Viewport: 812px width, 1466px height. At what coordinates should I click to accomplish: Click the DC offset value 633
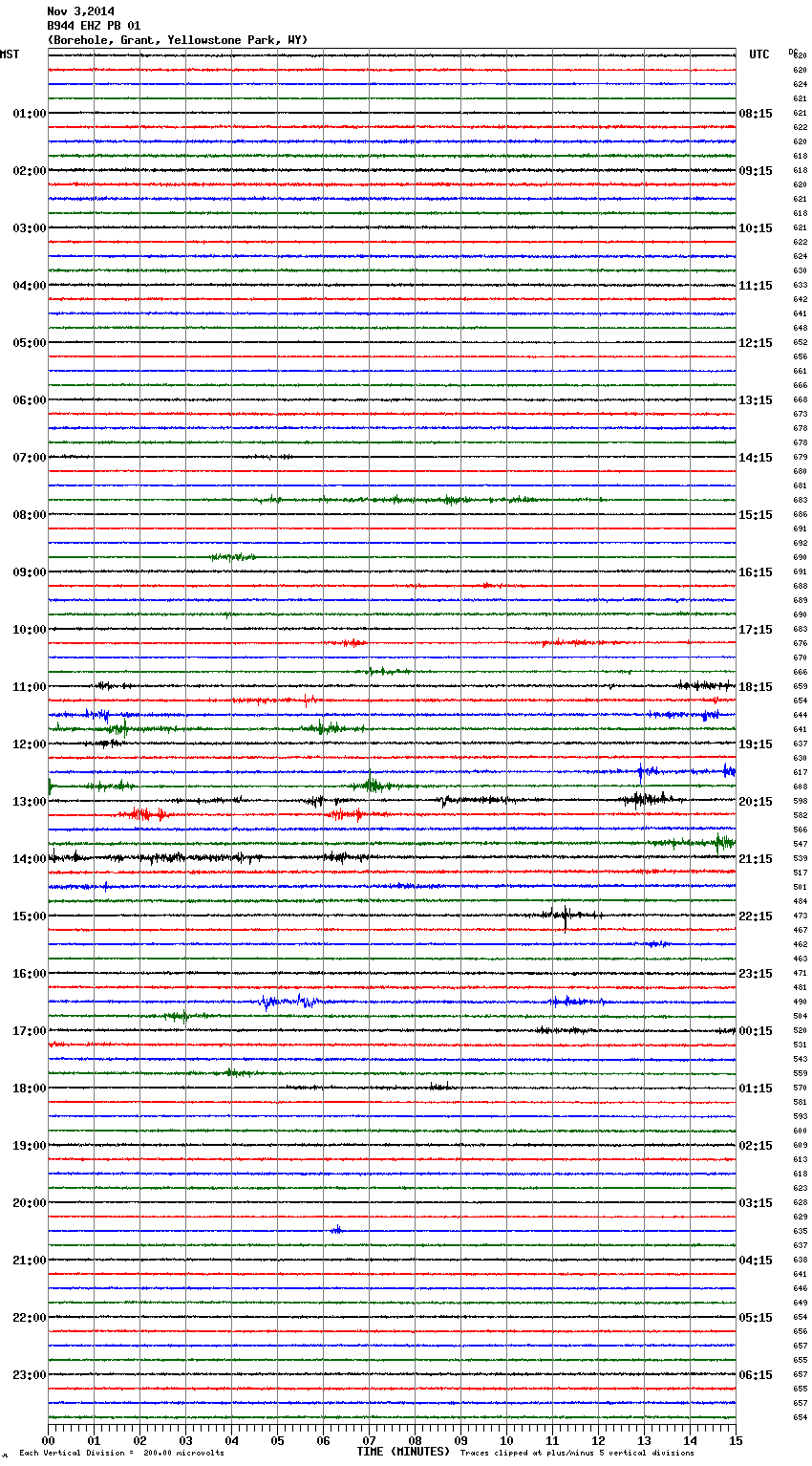pos(801,286)
